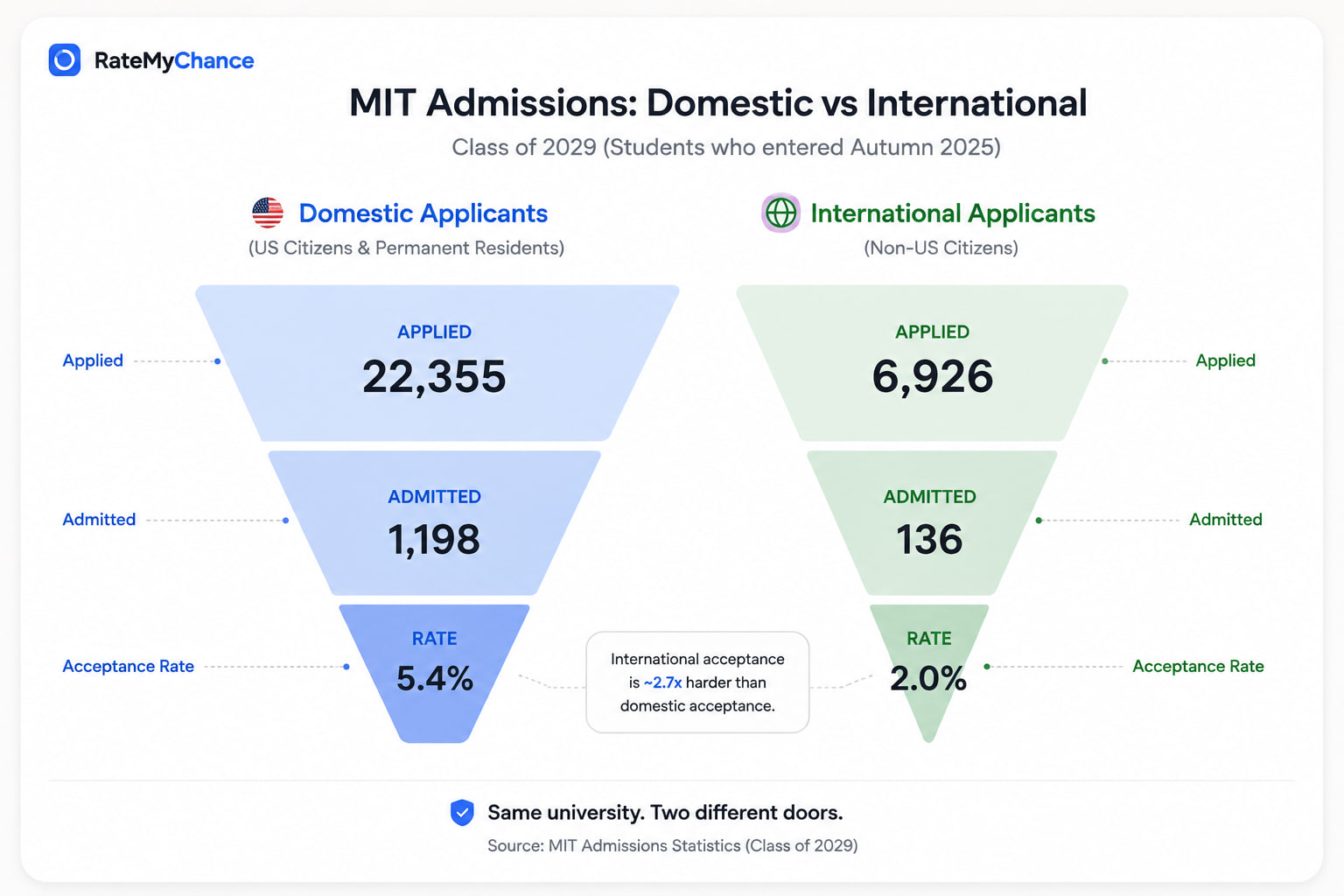Viewport: 1344px width, 896px height.
Task: Click the green 'Acceptance Rate' side label
Action: (x=1199, y=667)
